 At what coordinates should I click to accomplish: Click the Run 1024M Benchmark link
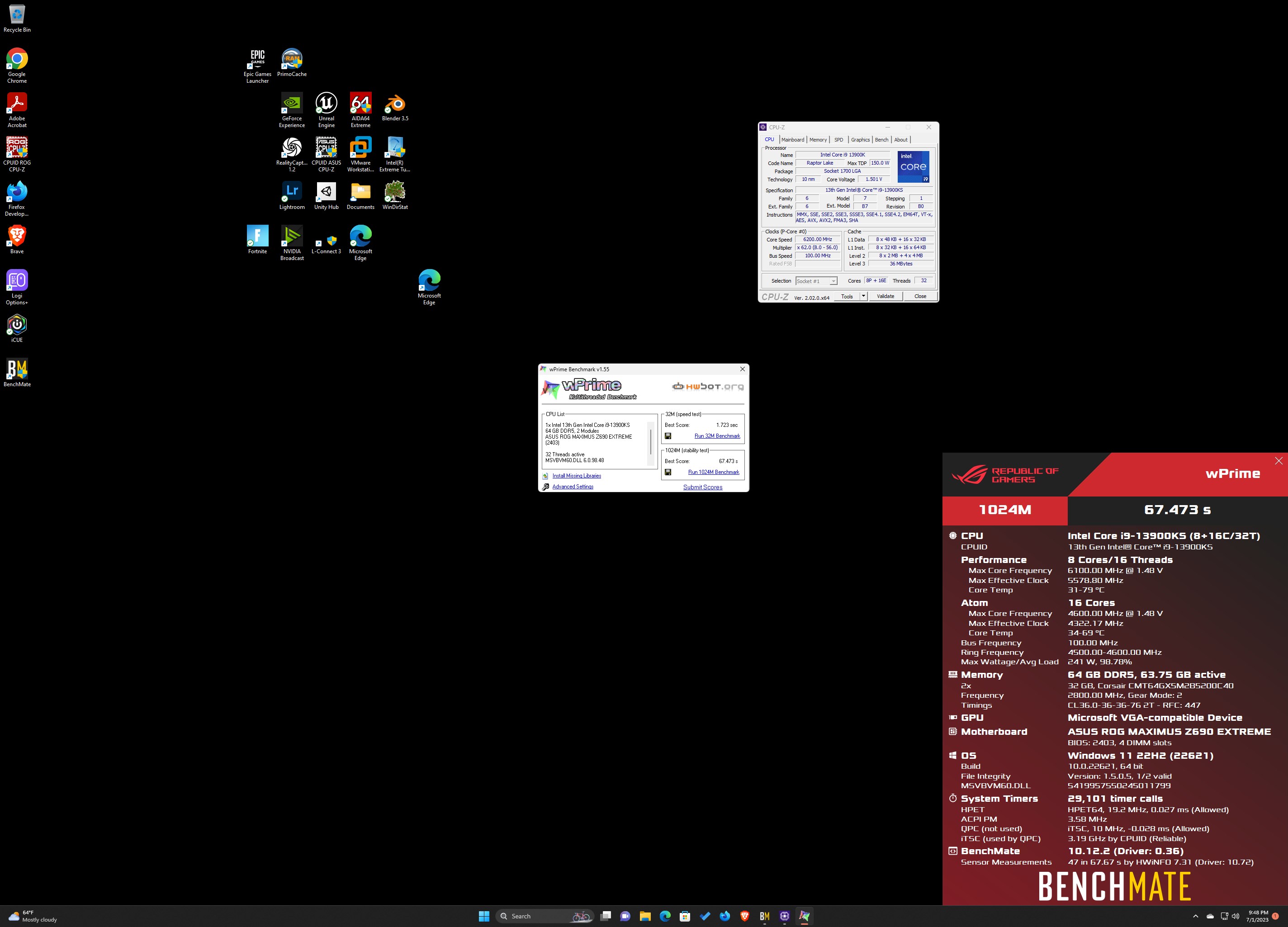[714, 472]
